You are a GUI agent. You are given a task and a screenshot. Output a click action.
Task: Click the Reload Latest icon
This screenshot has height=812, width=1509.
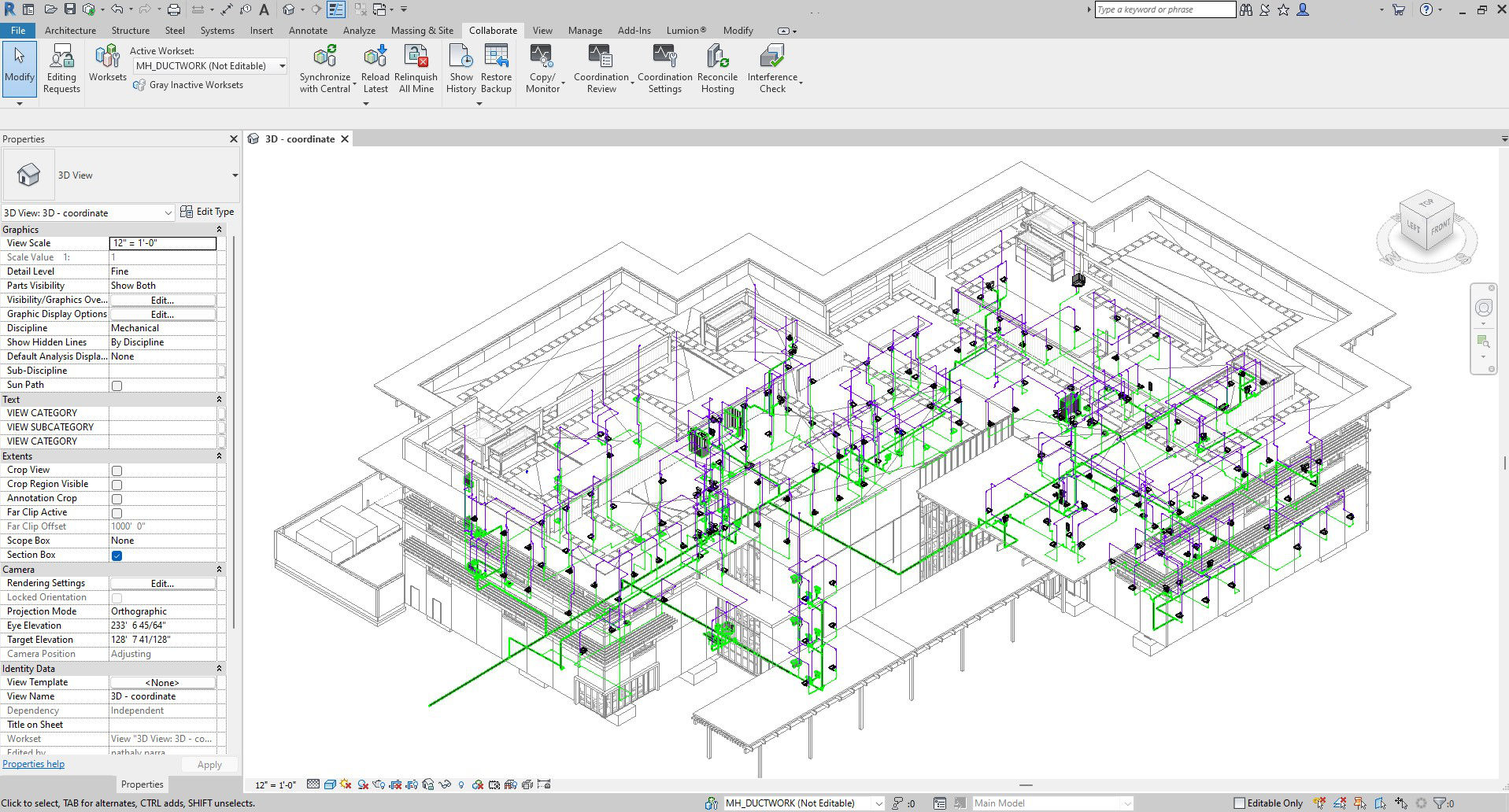point(375,57)
